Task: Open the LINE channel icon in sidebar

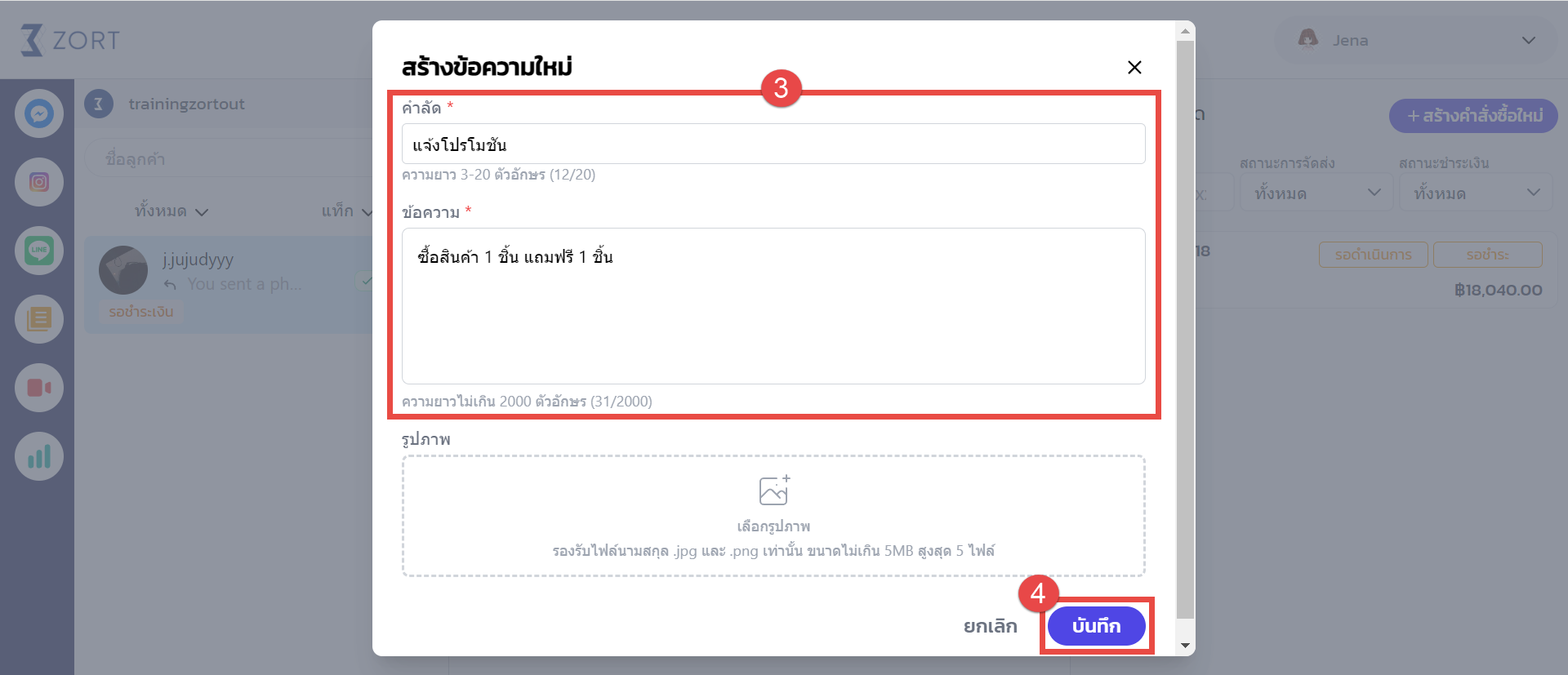Action: pyautogui.click(x=39, y=251)
